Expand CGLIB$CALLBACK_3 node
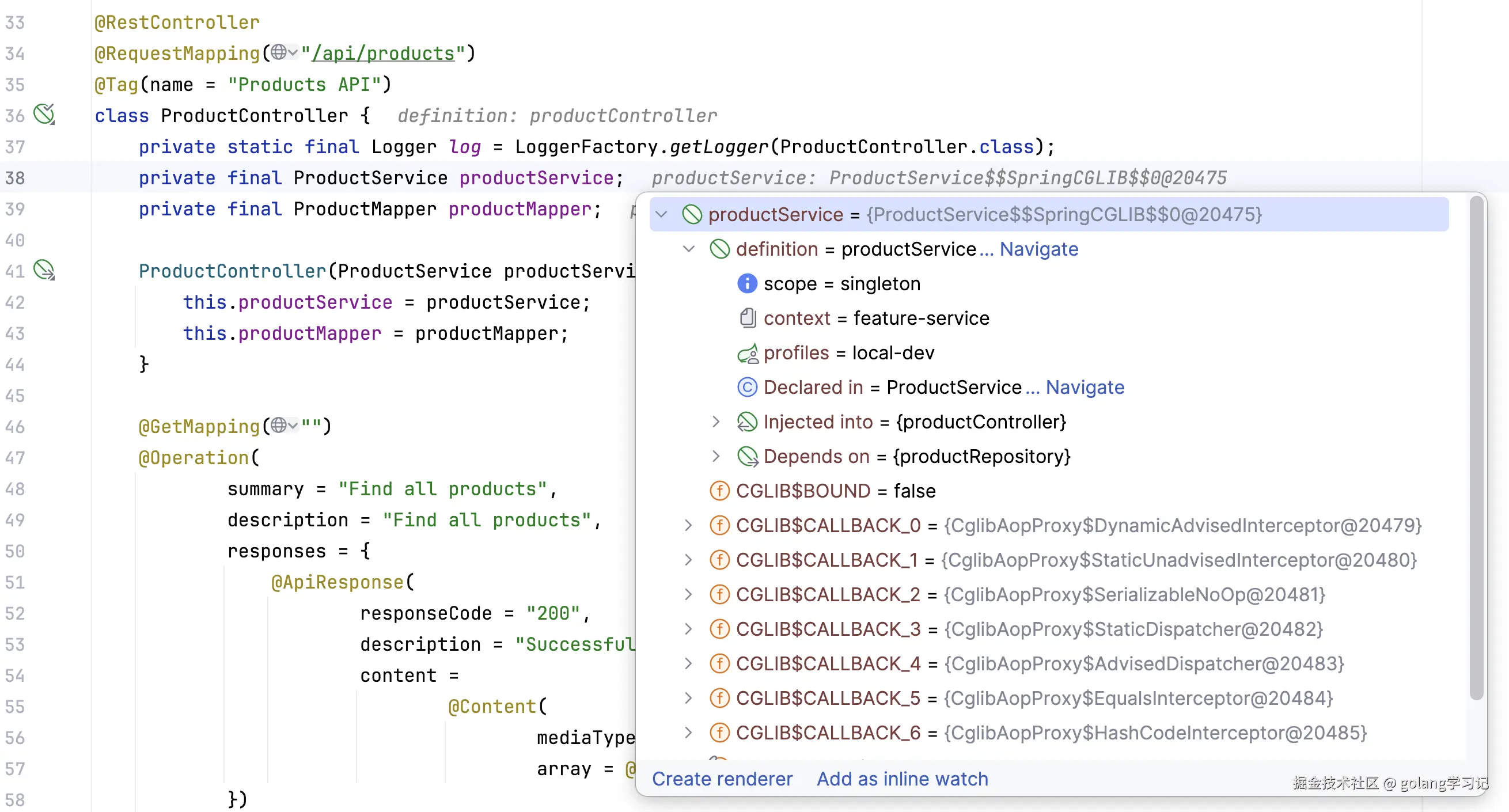Screen dimensions: 1509x812 (688, 629)
